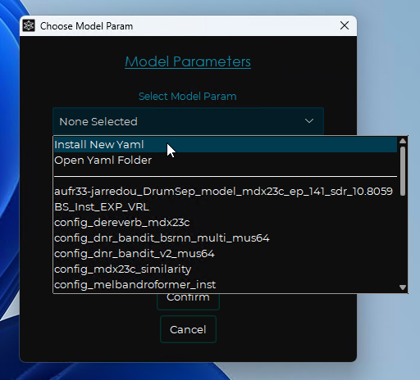Choose config_dnr_bandit_bsrnn_multi_mus64
The height and width of the screenshot is (380, 420).
[225, 238]
